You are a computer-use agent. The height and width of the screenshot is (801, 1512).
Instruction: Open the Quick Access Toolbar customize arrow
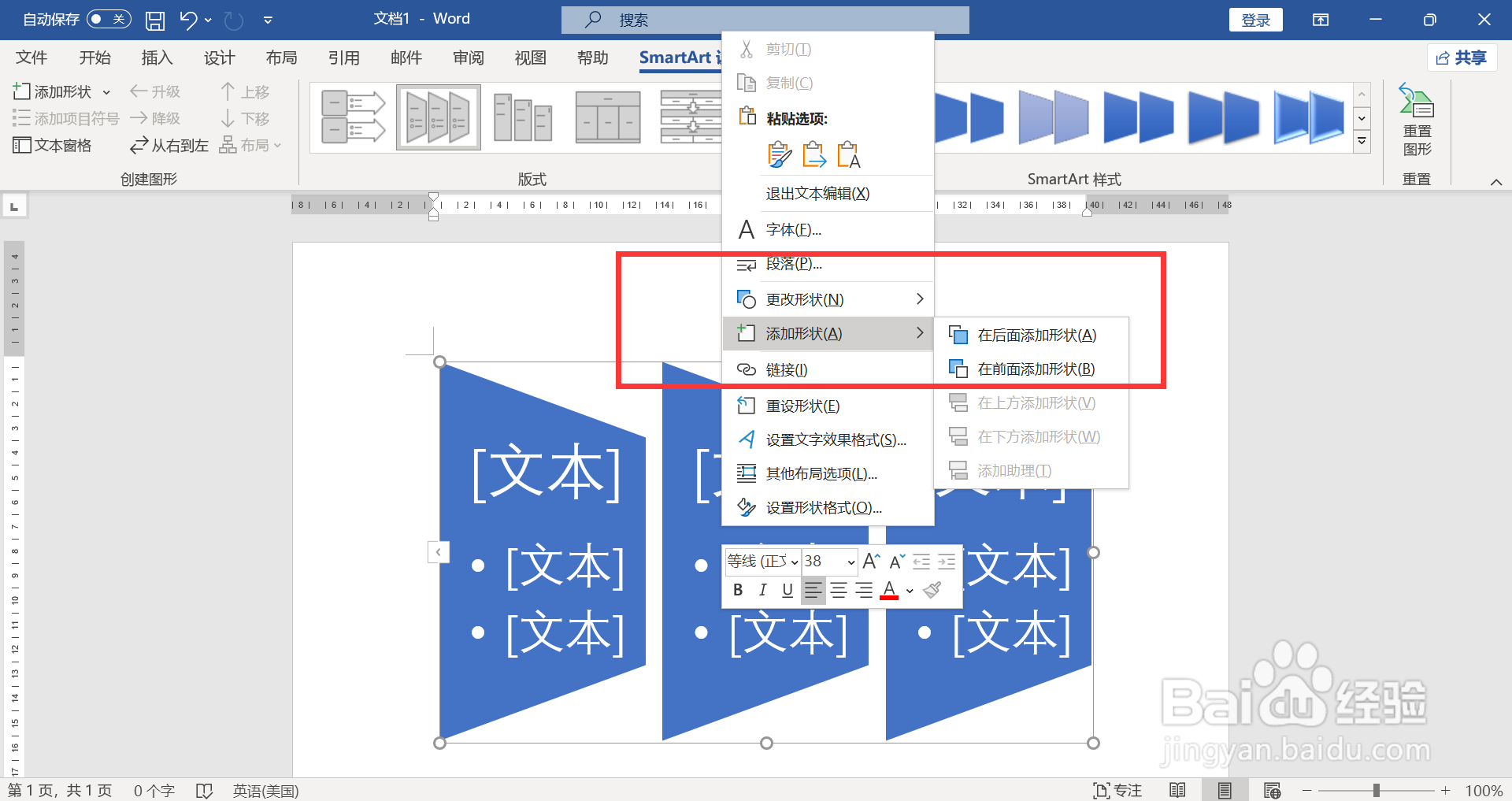(268, 20)
